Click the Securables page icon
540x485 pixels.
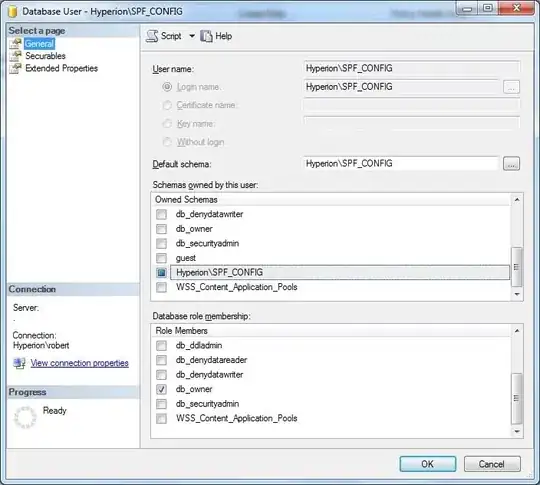pos(15,56)
